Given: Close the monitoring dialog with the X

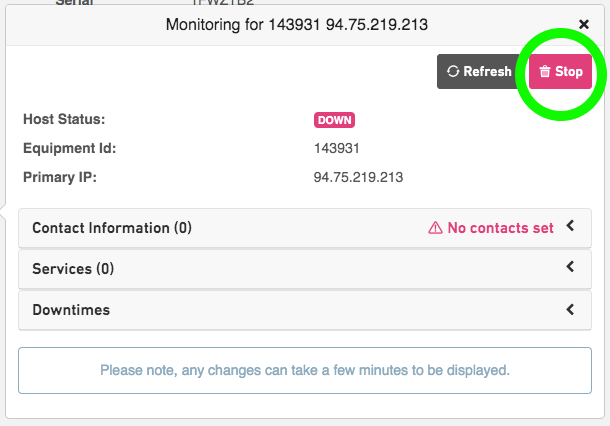Looking at the screenshot, I should pyautogui.click(x=584, y=25).
